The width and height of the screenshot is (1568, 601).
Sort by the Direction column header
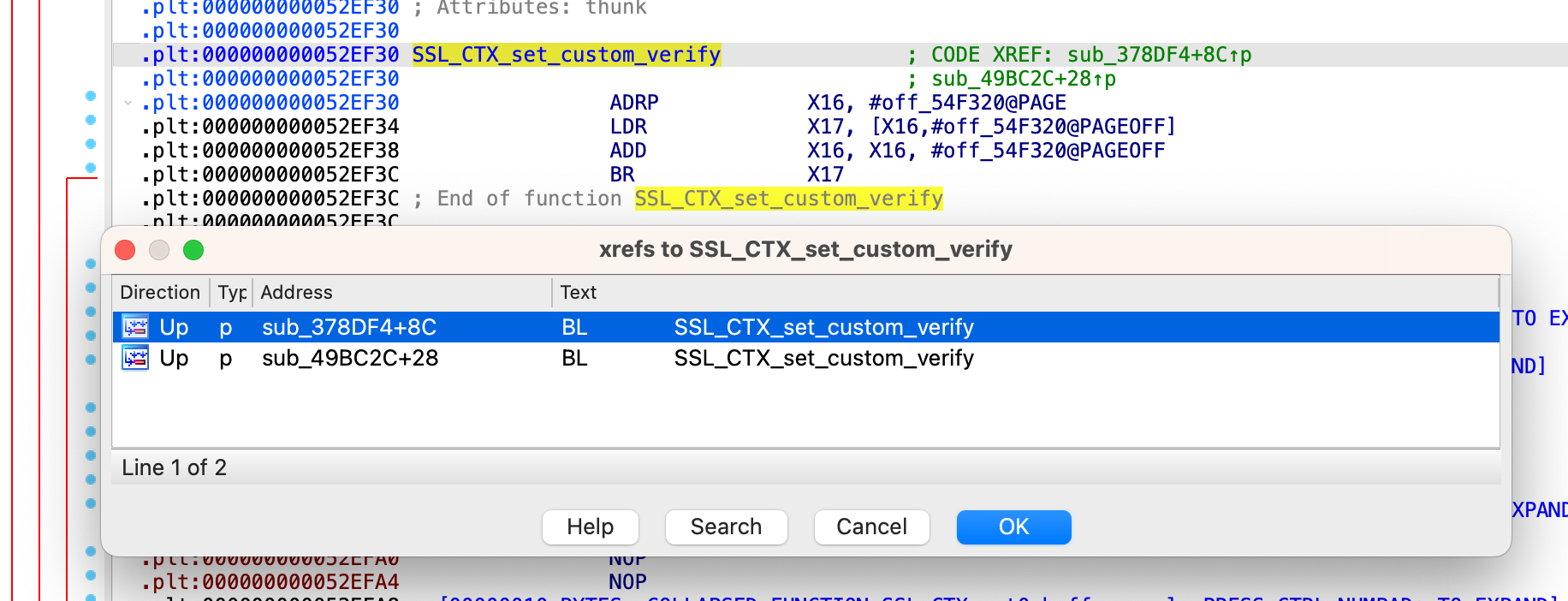pos(160,293)
